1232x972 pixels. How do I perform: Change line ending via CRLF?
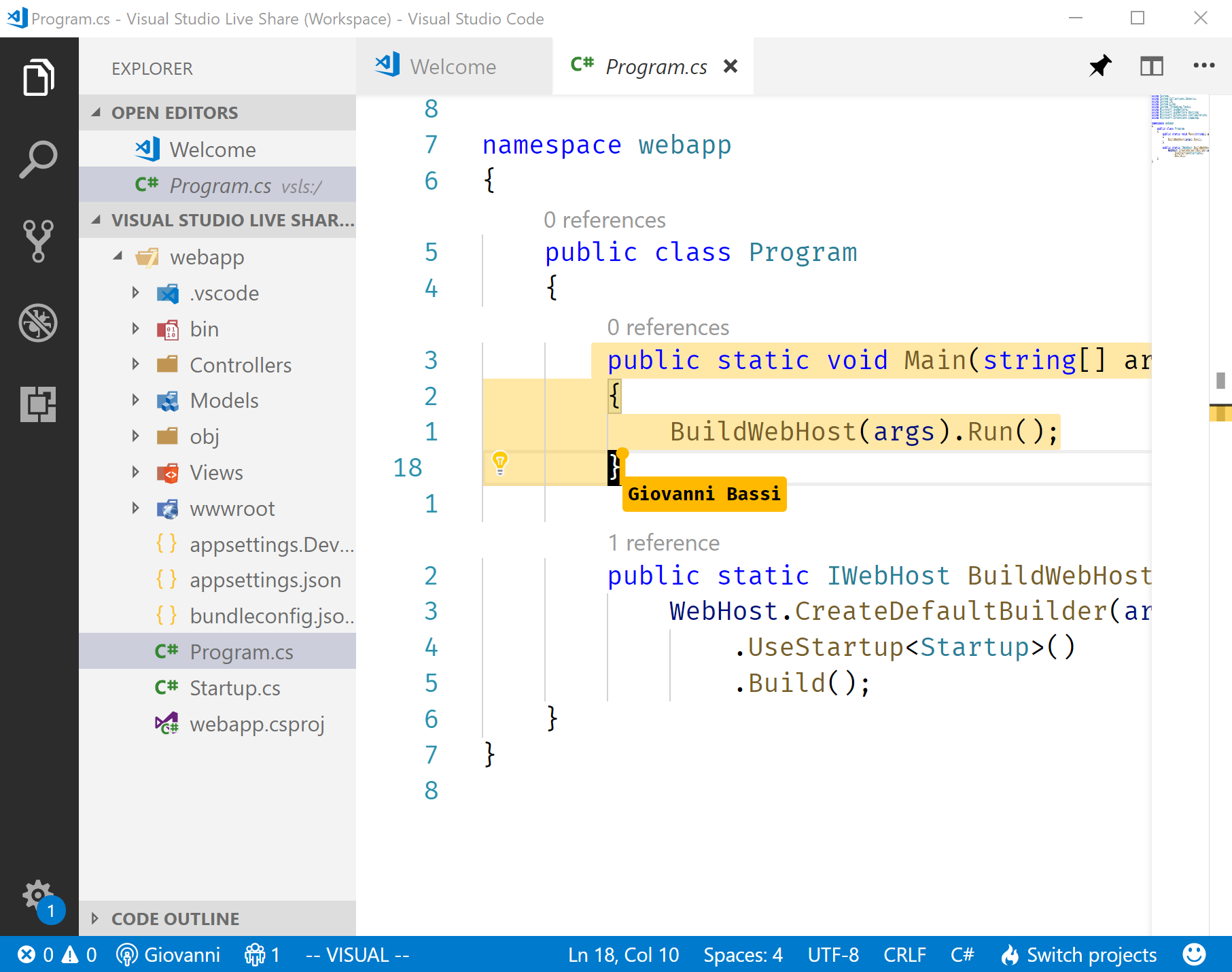click(904, 955)
